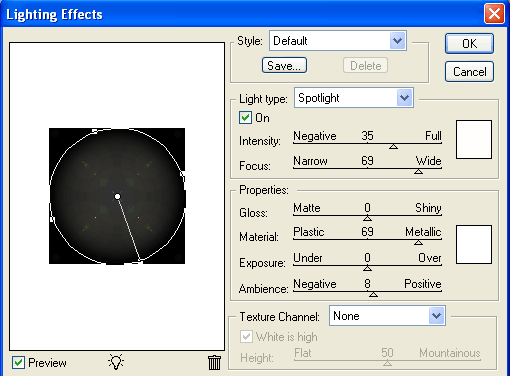This screenshot has height=376, width=510.
Task: Click the Delete style button
Action: tap(365, 65)
